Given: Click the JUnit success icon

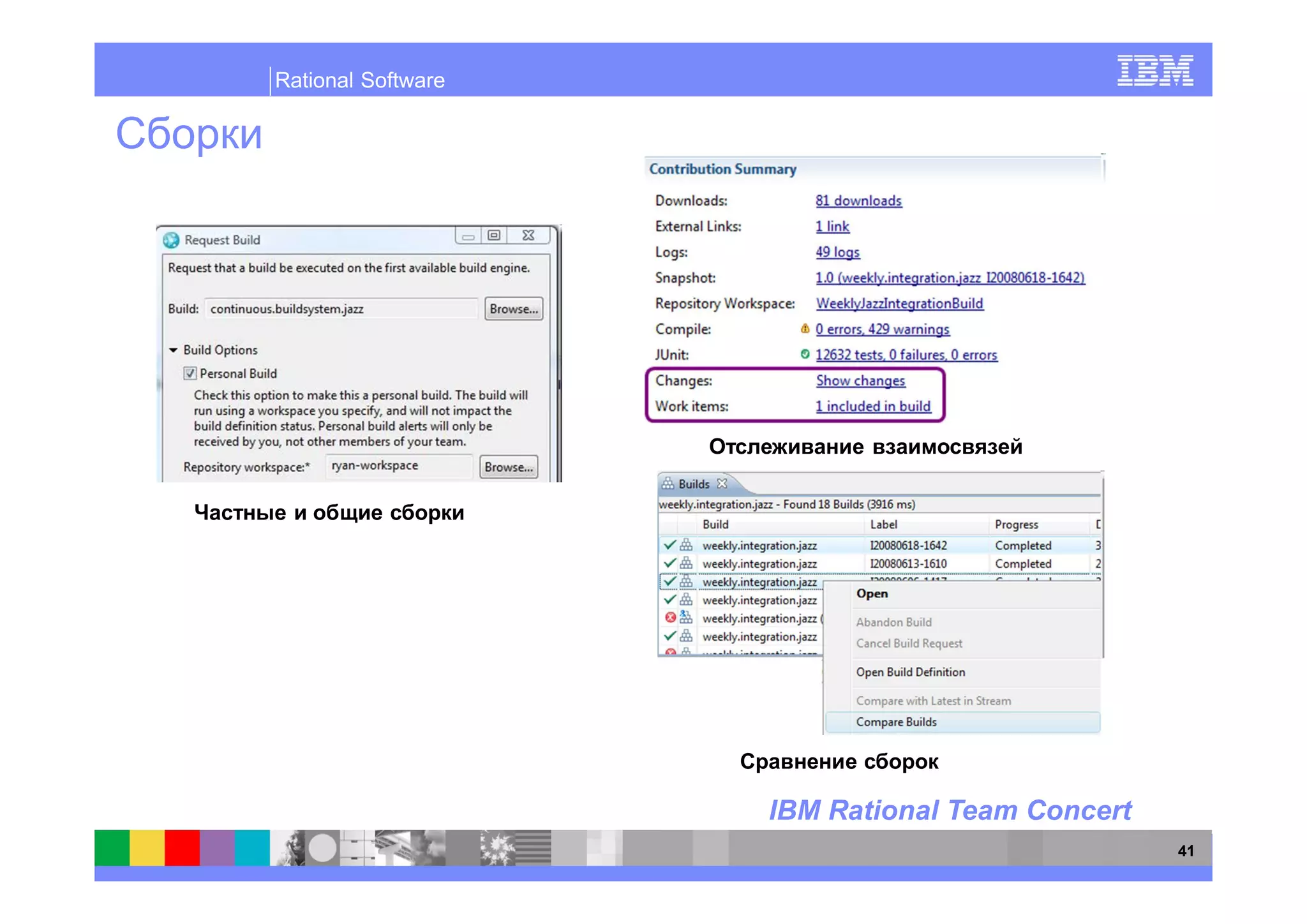Looking at the screenshot, I should coord(805,354).
